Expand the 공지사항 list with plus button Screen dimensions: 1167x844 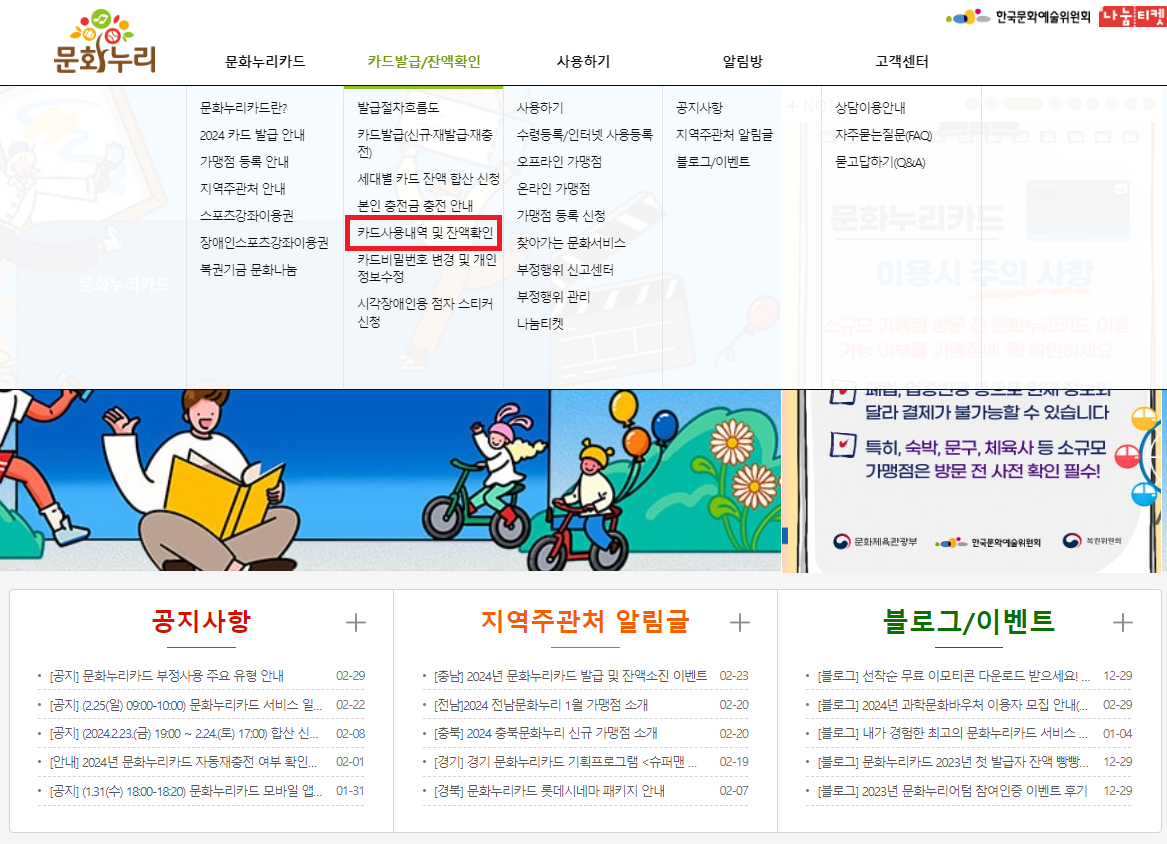[x=354, y=622]
